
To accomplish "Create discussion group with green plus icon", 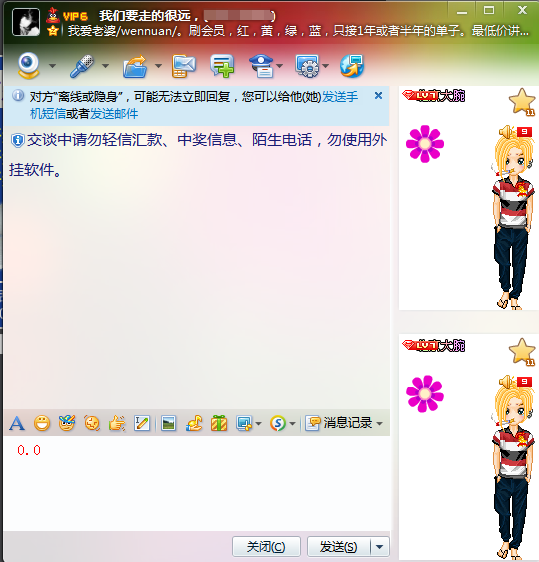I will coord(222,66).
